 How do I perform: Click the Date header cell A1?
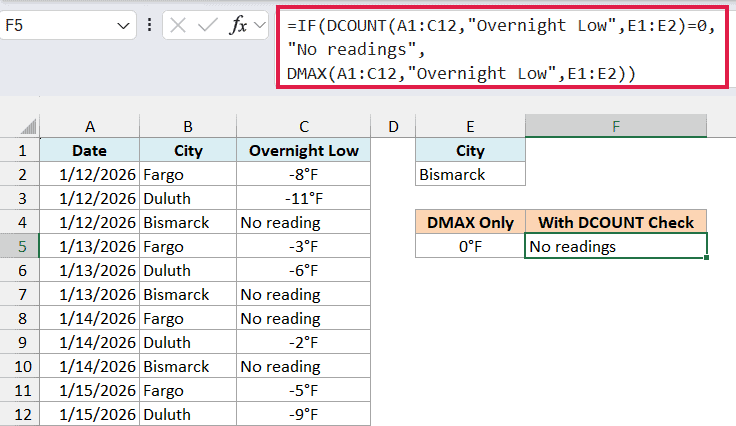coord(90,151)
